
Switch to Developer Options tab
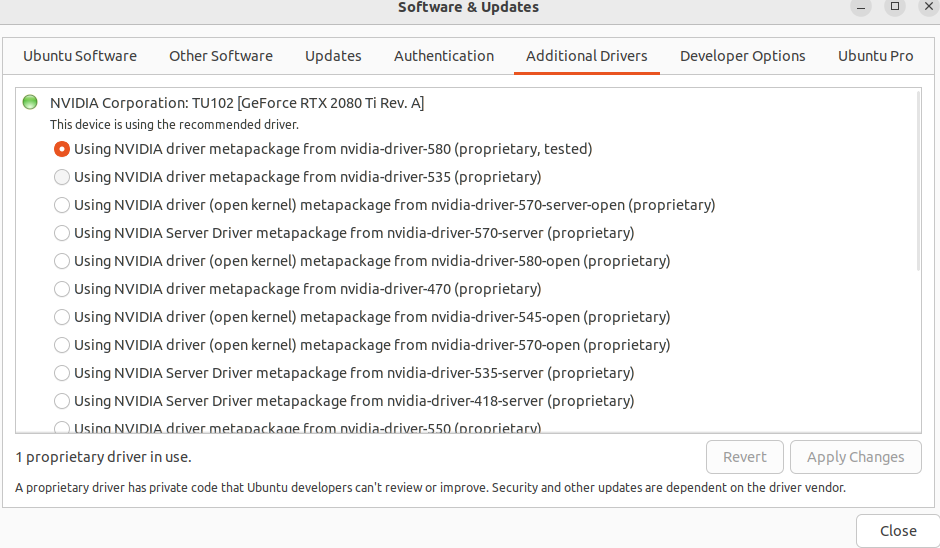click(x=742, y=56)
